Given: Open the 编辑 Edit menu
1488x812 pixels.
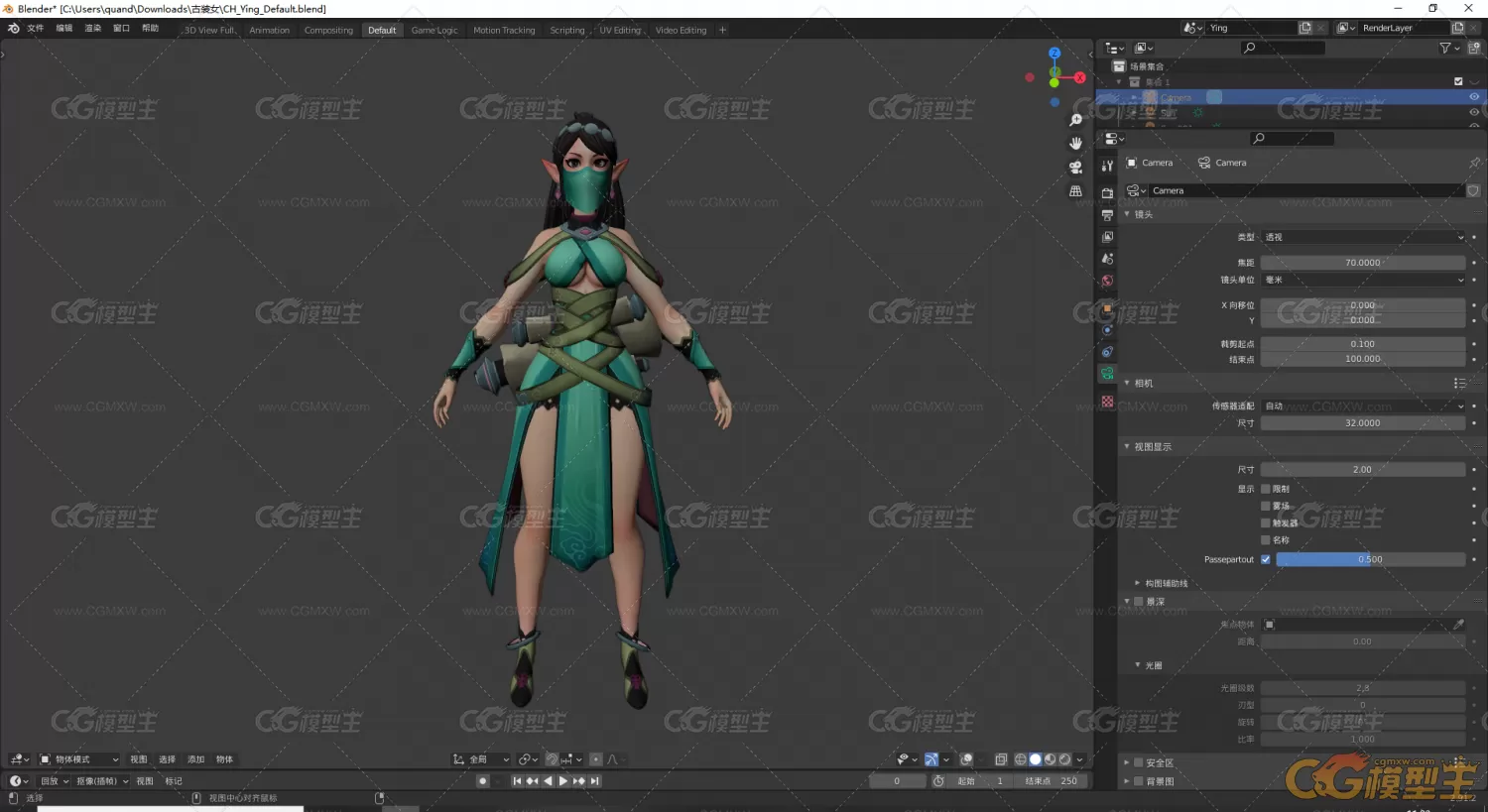Looking at the screenshot, I should [x=64, y=29].
